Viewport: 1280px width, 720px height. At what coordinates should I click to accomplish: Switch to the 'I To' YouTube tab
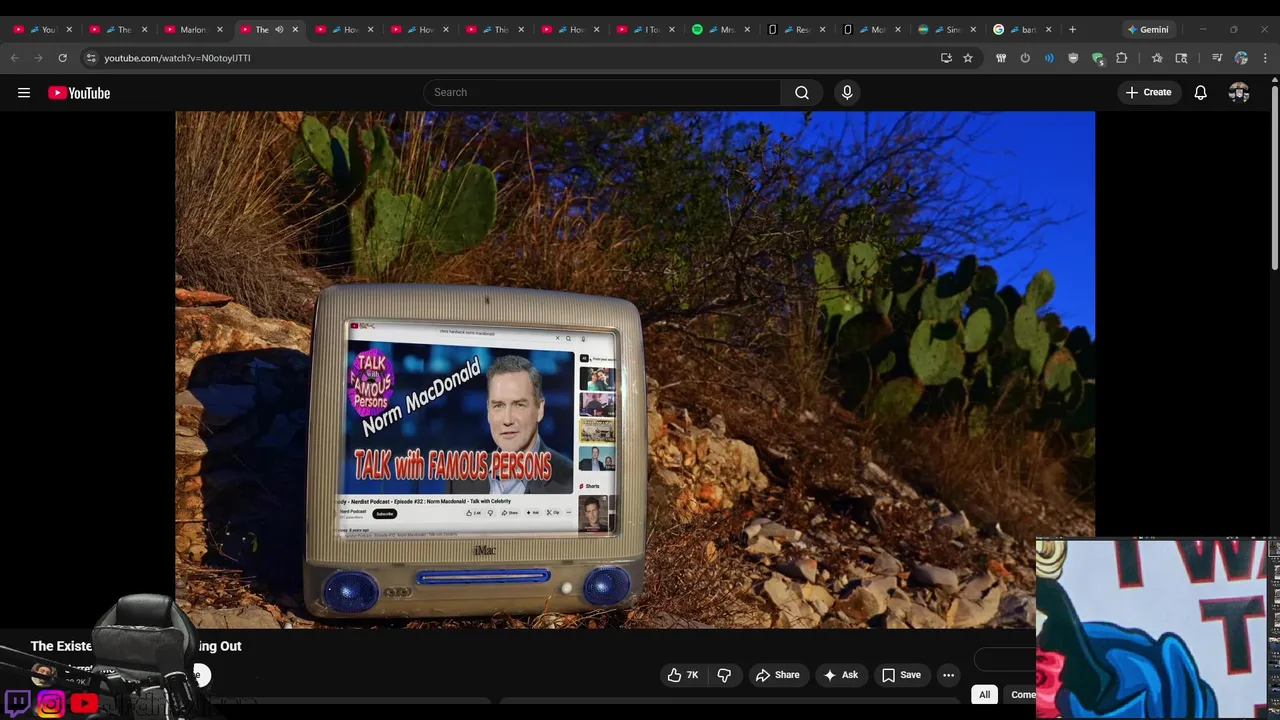click(644, 30)
